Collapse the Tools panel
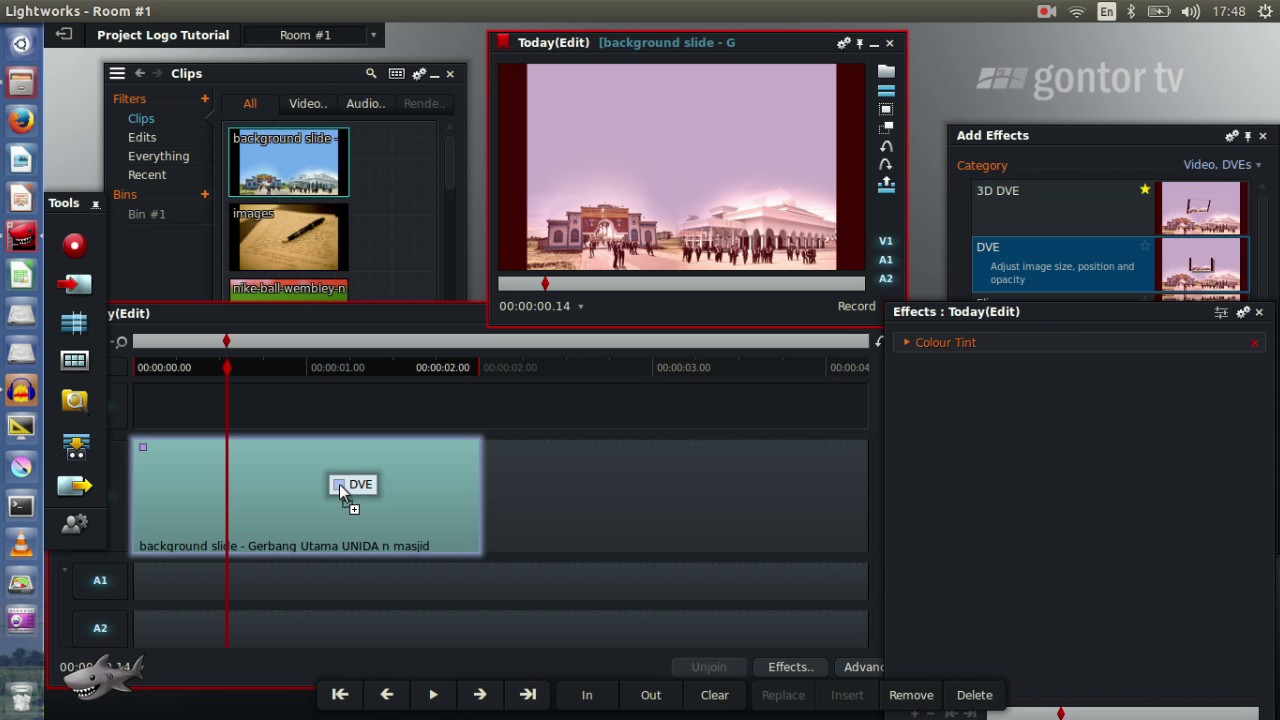The height and width of the screenshot is (720, 1280). [x=96, y=204]
